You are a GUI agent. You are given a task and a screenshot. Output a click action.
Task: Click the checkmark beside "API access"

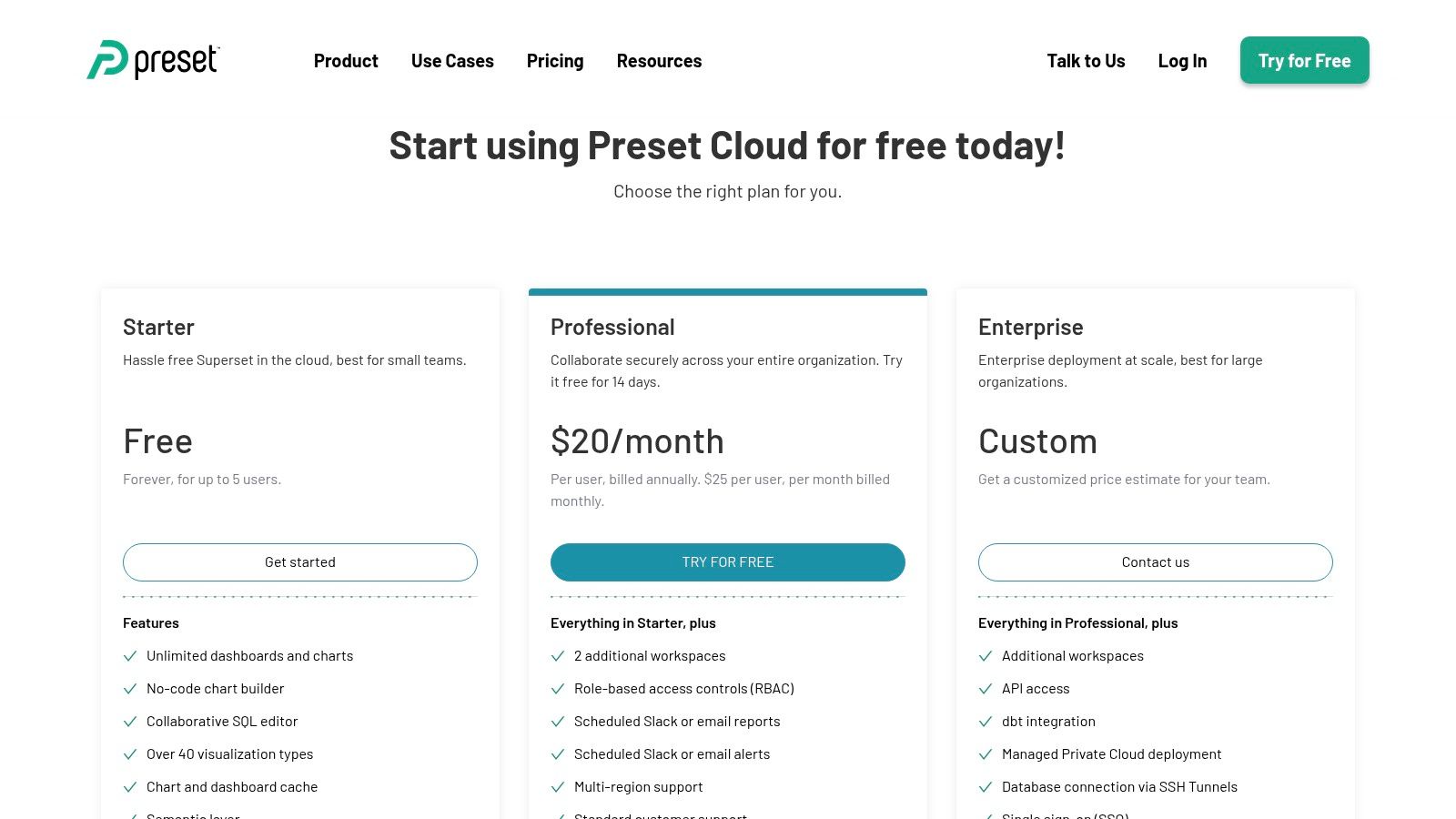[x=986, y=689]
